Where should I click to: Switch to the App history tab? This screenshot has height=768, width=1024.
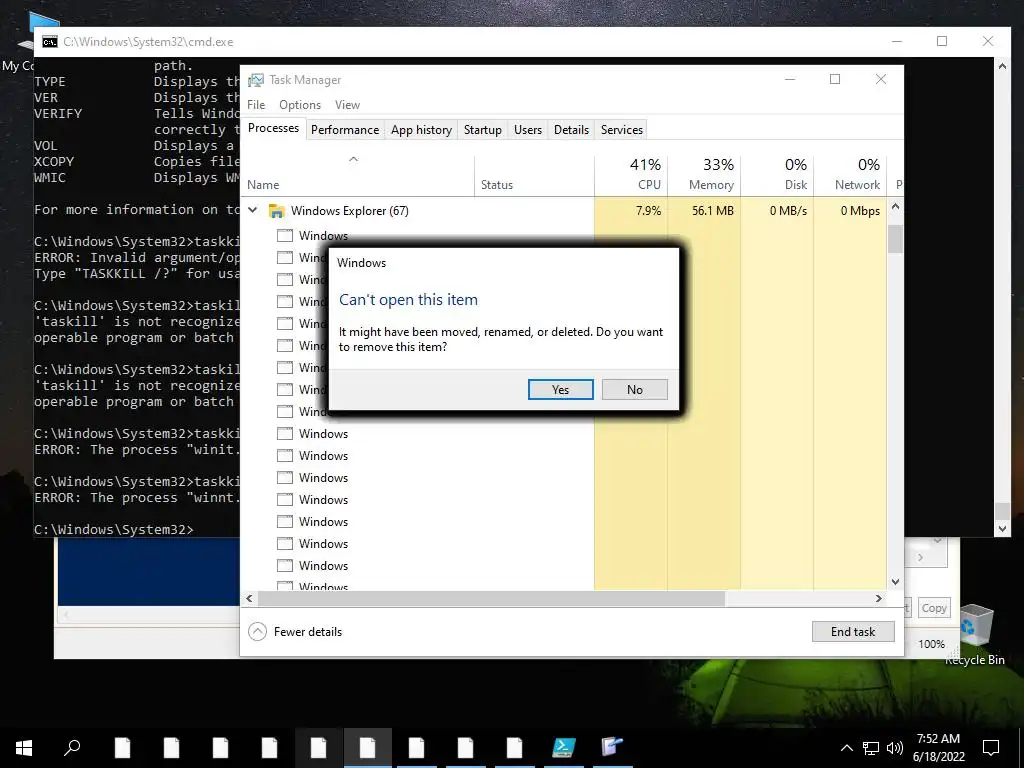point(421,130)
